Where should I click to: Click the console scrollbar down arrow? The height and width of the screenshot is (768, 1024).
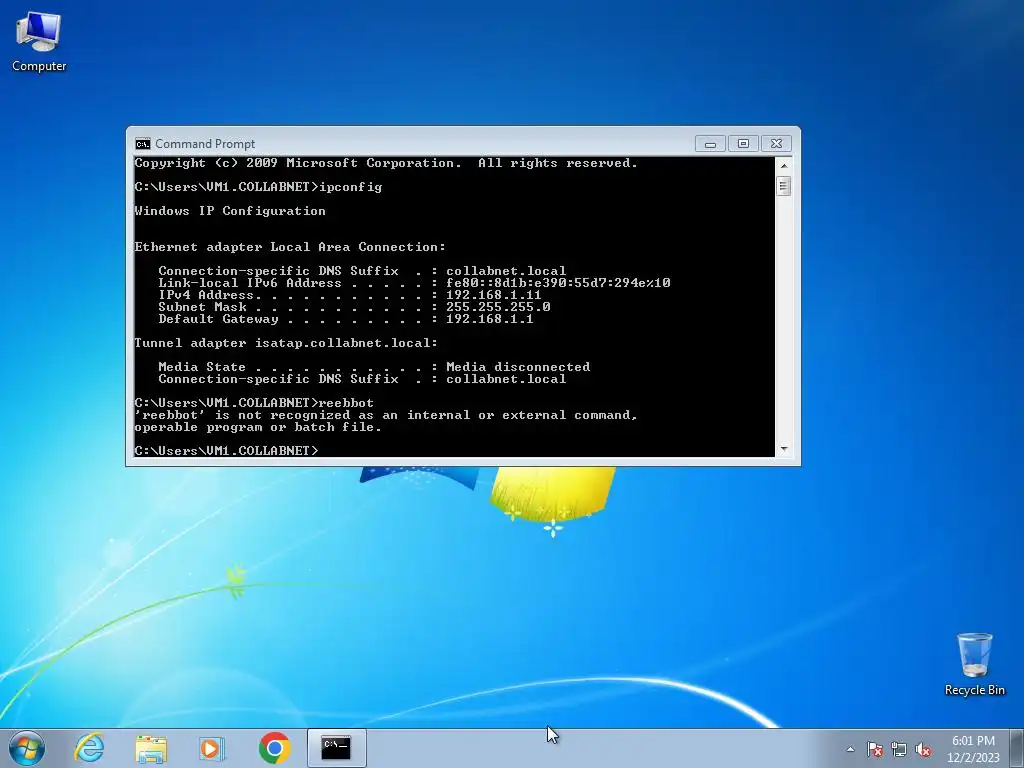(784, 449)
